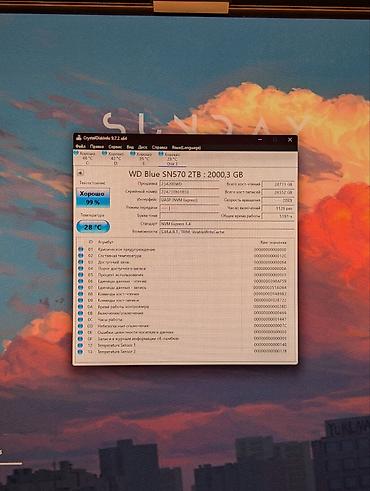
Task: Click the status orb for attribute 09
Action: tap(81, 300)
